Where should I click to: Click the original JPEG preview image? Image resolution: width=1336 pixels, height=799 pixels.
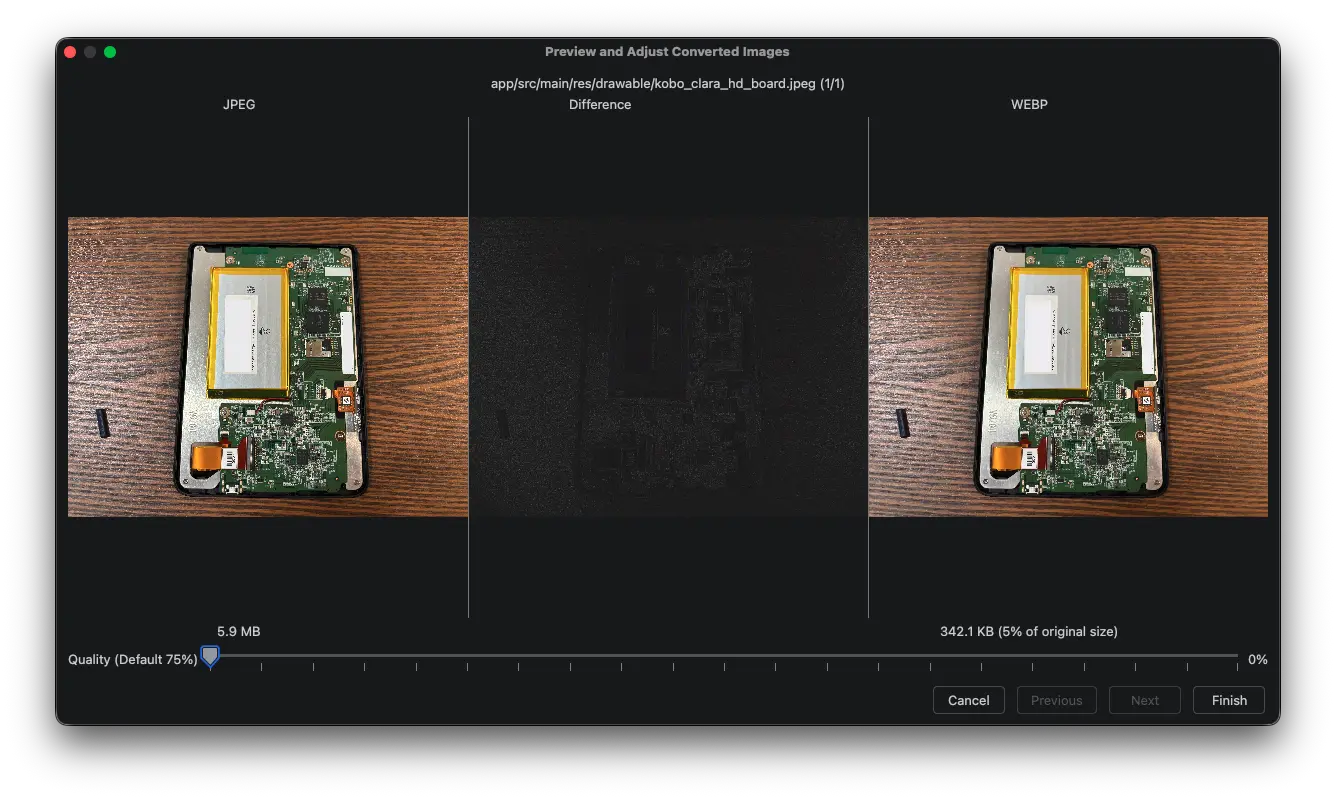(x=267, y=367)
